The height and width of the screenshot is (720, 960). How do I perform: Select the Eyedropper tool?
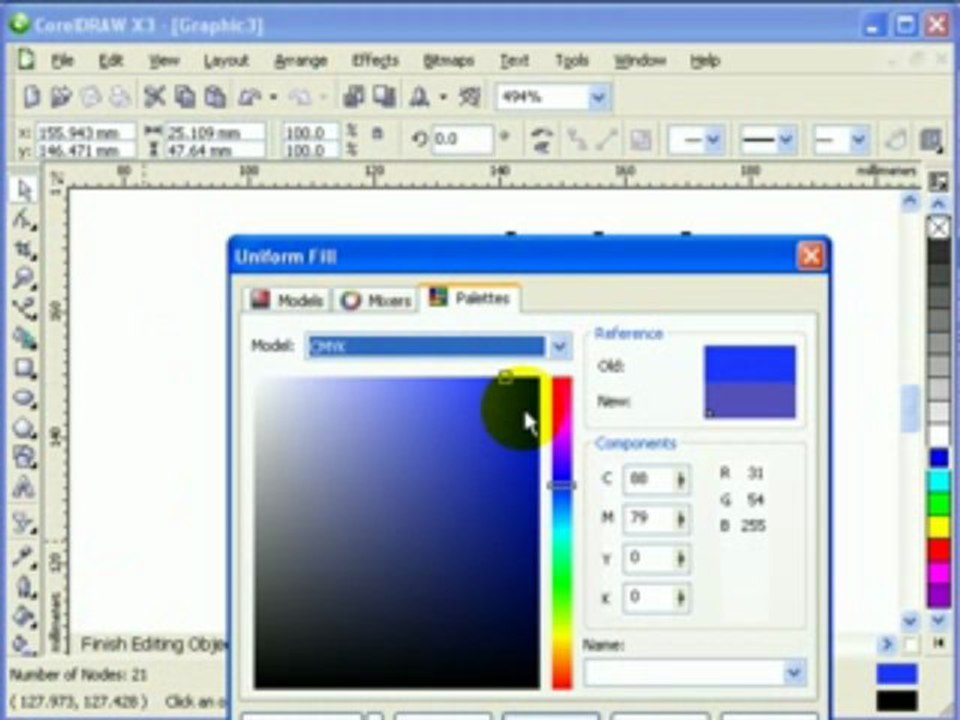coord(23,557)
